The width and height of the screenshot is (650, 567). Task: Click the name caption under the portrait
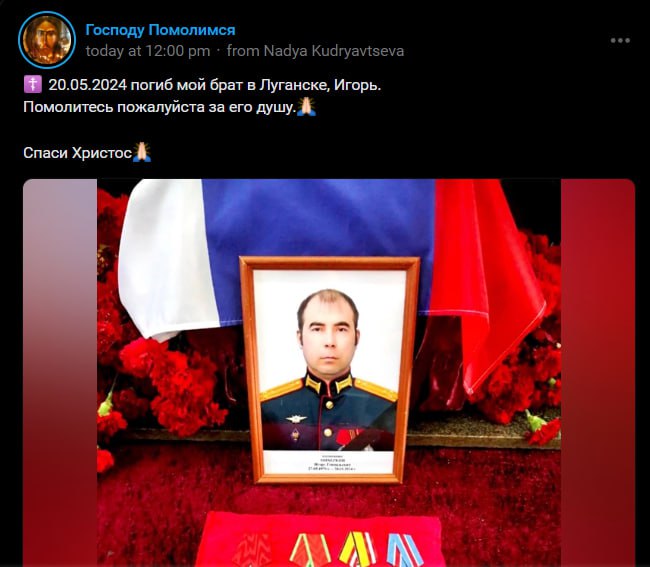[329, 464]
